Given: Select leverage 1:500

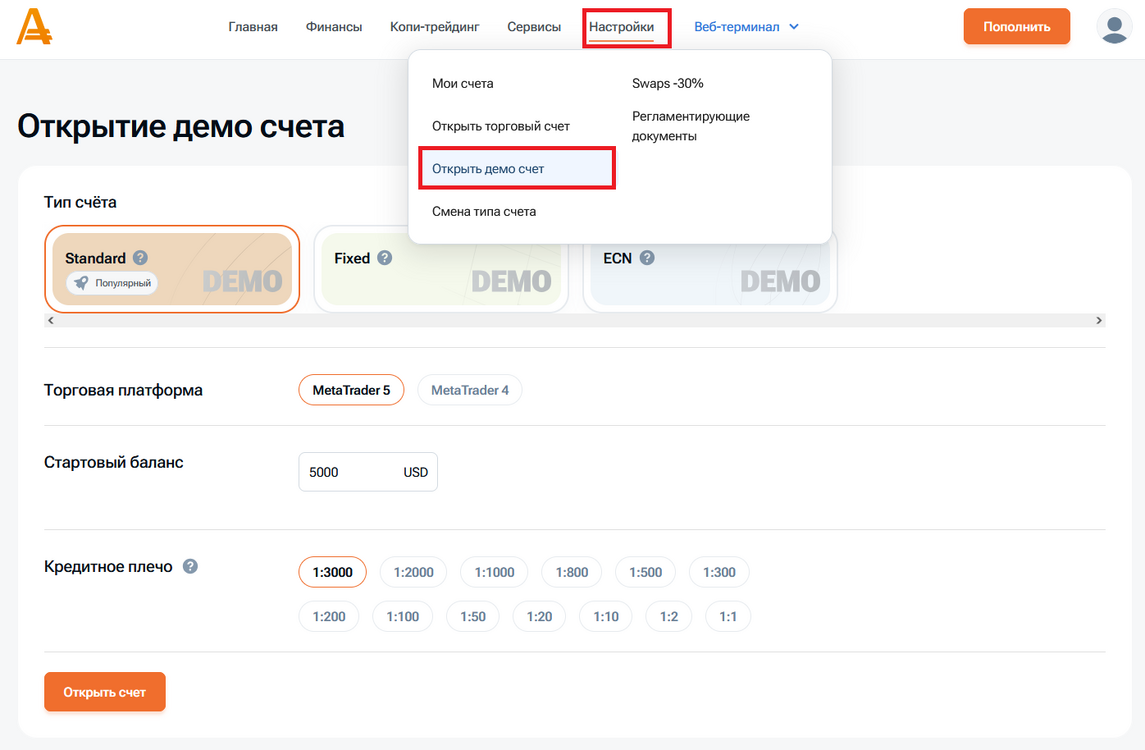Looking at the screenshot, I should pos(646,573).
